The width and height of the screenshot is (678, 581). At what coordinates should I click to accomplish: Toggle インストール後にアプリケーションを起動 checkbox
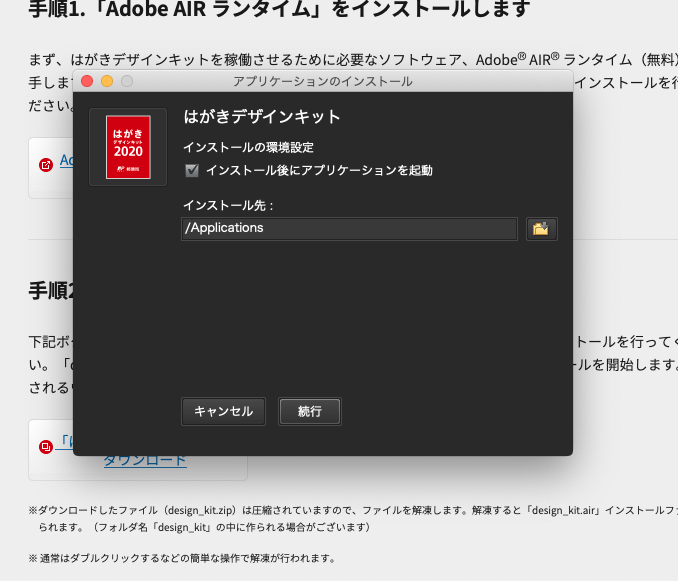click(192, 170)
